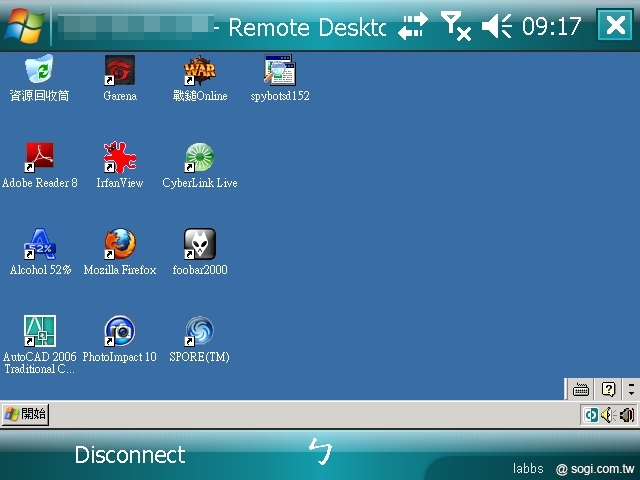The height and width of the screenshot is (480, 640).
Task: Open the spybotsd152 installer icon
Action: (x=279, y=71)
